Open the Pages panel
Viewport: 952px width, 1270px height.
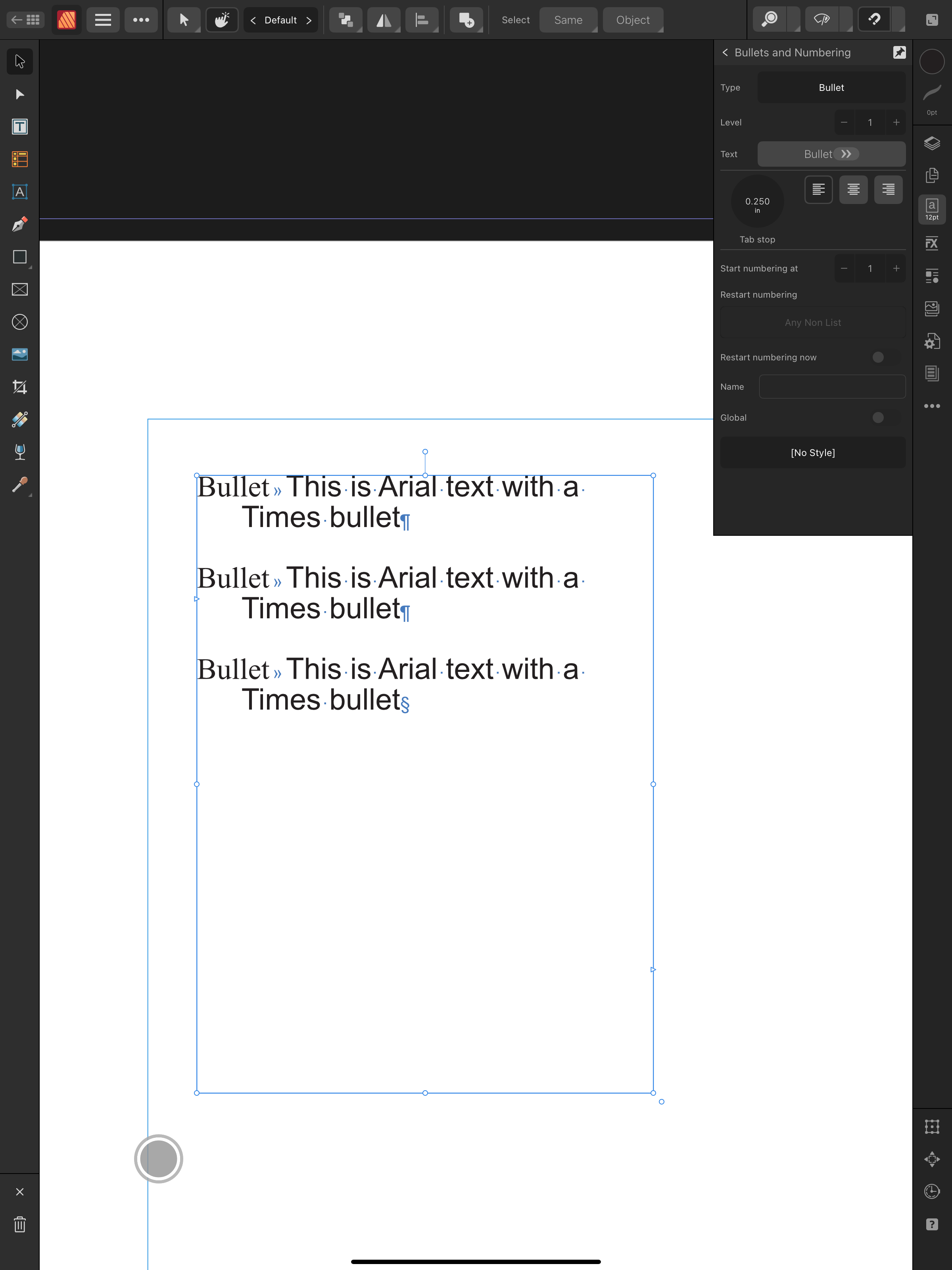[932, 175]
